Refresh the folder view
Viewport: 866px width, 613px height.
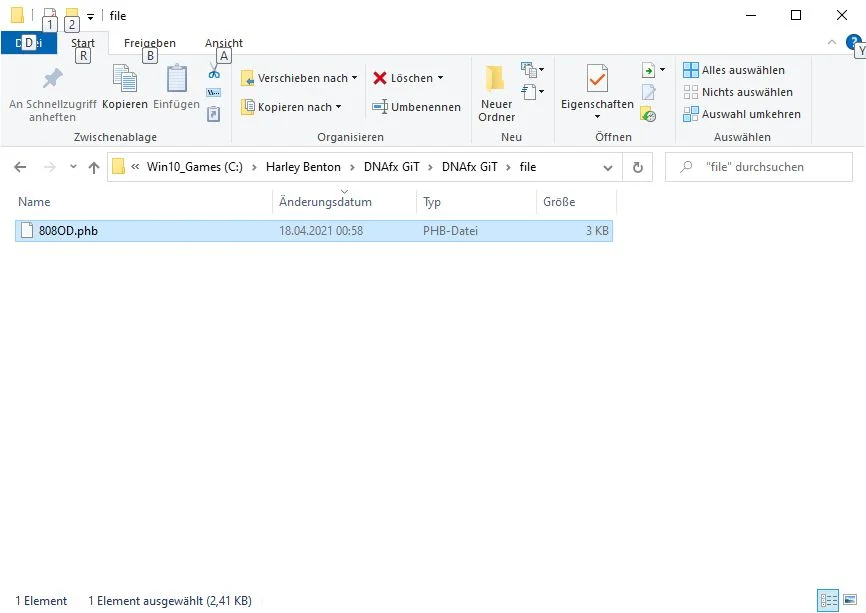637,167
